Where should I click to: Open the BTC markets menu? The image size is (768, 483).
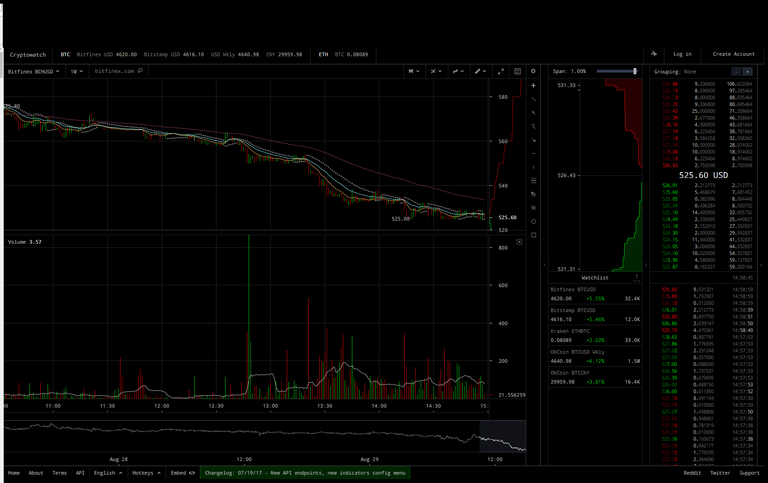65,54
